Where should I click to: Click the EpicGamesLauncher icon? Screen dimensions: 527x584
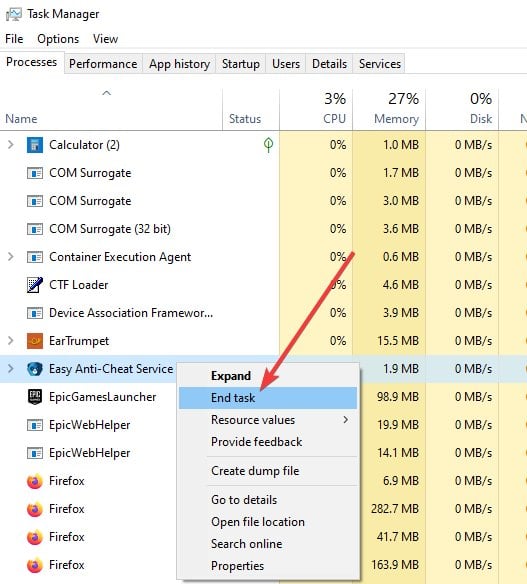(x=35, y=397)
